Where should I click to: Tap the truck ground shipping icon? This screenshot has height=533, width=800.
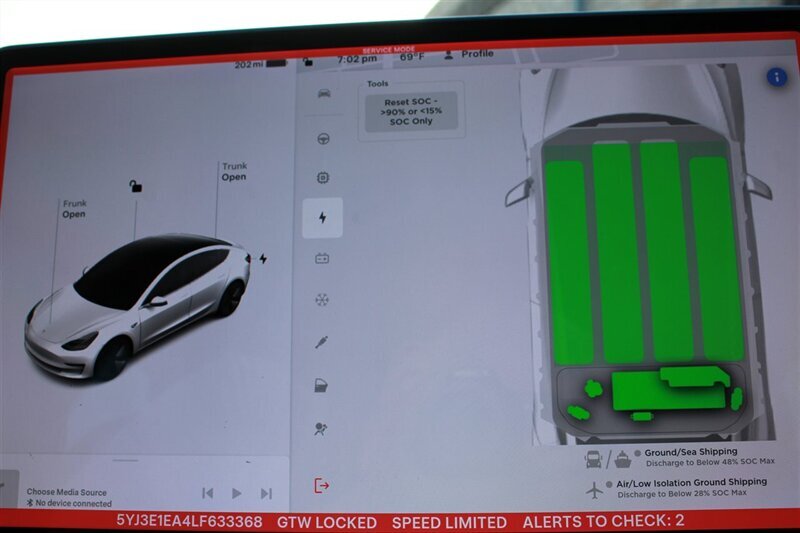point(594,459)
